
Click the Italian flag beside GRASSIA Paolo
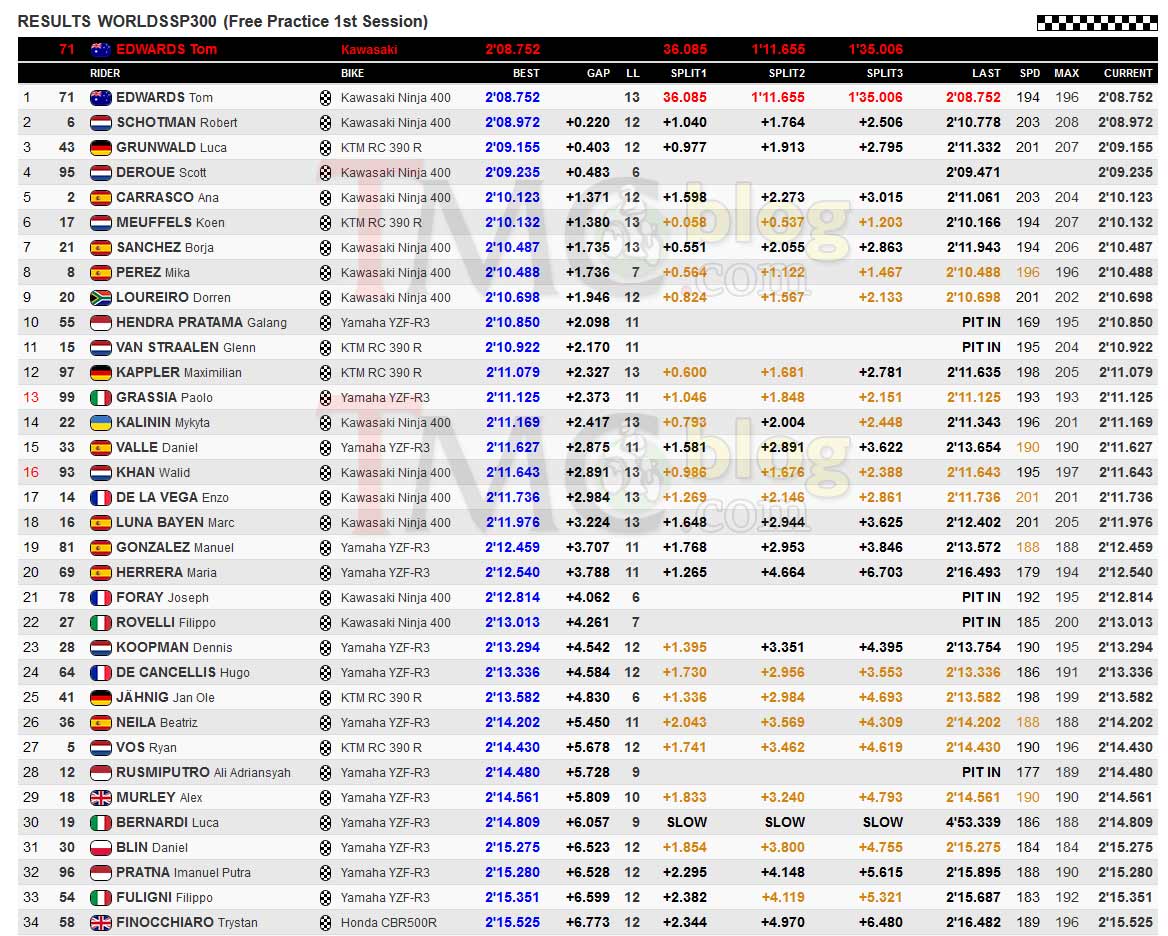click(x=101, y=398)
